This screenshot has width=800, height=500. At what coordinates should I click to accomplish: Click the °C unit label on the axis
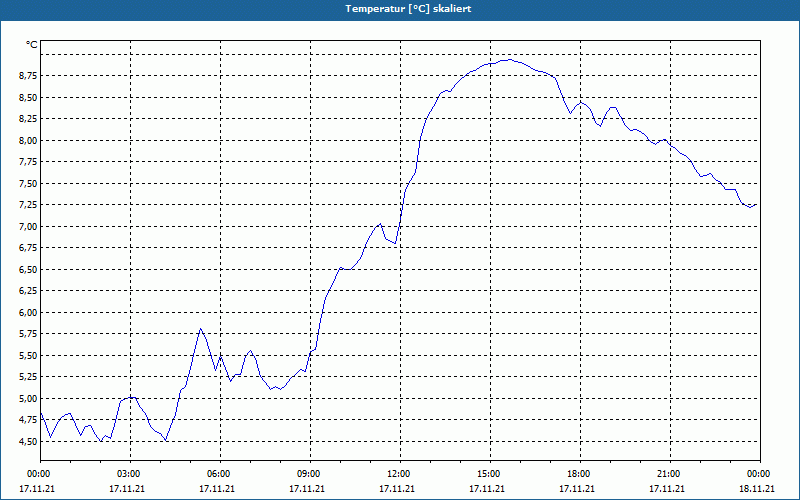coord(32,45)
